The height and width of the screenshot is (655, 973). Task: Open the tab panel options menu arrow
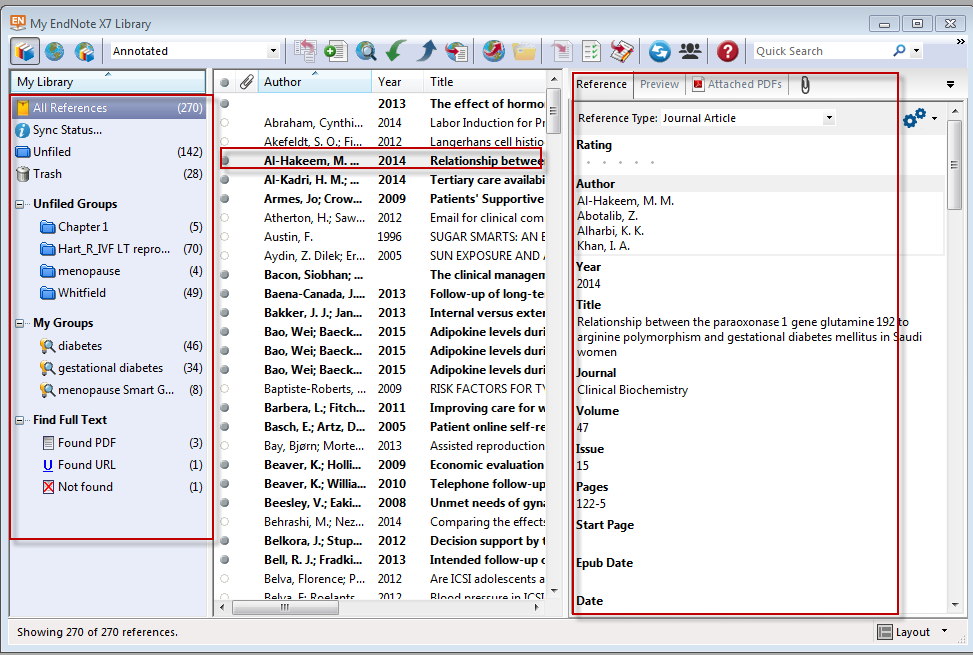pyautogui.click(x=950, y=84)
